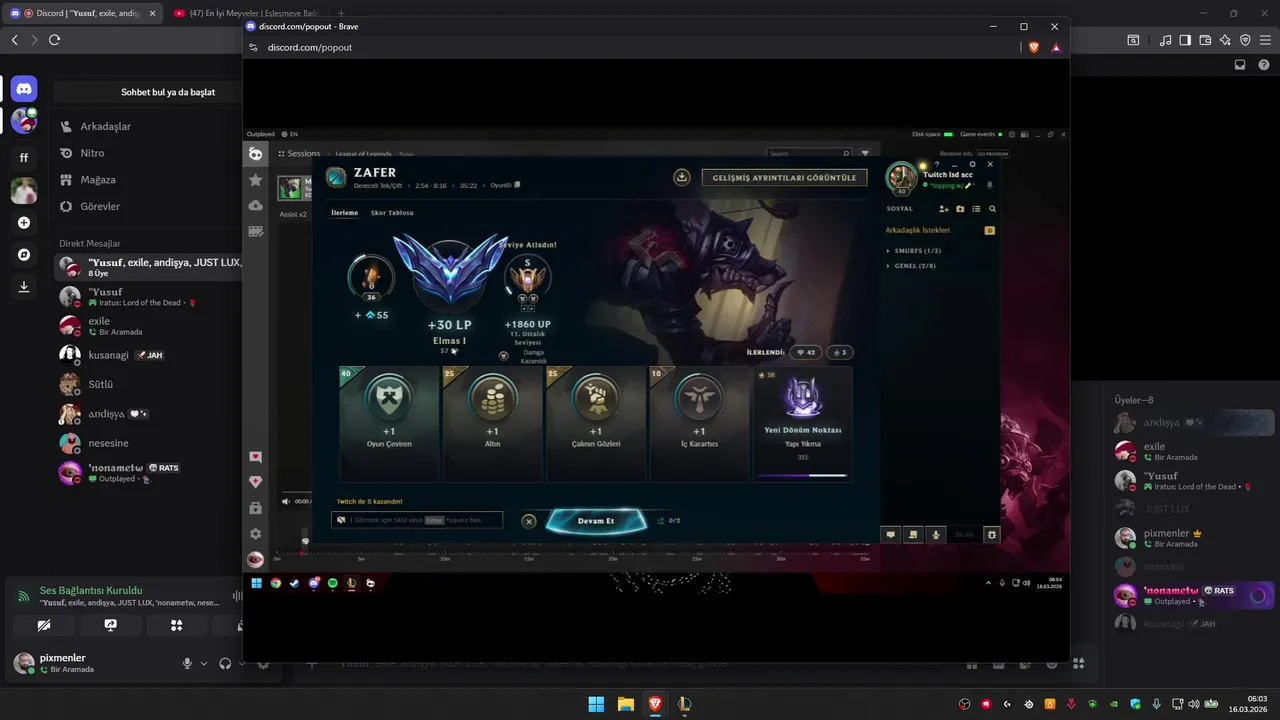
Task: Click 'Sohbet bul ya da başlat' search box
Action: pyautogui.click(x=148, y=92)
